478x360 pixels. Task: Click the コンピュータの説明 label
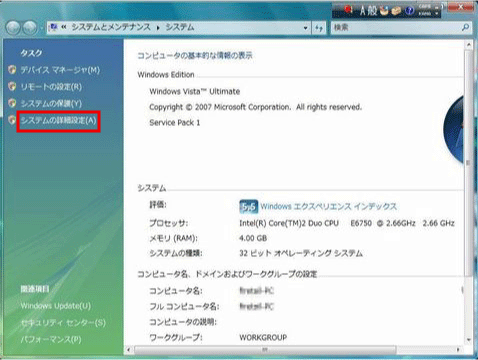(x=183, y=322)
